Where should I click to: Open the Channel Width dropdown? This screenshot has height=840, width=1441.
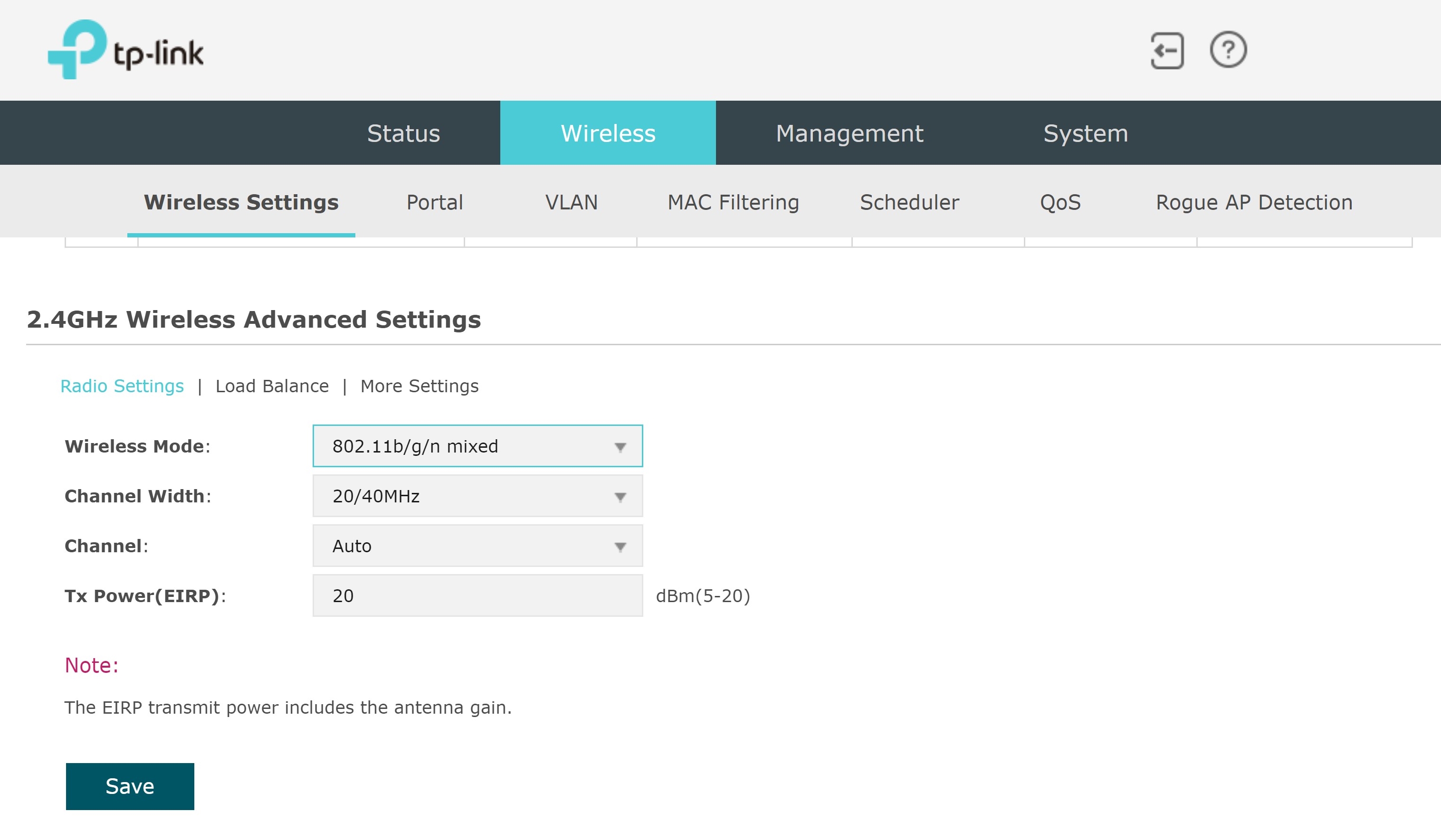(x=477, y=495)
